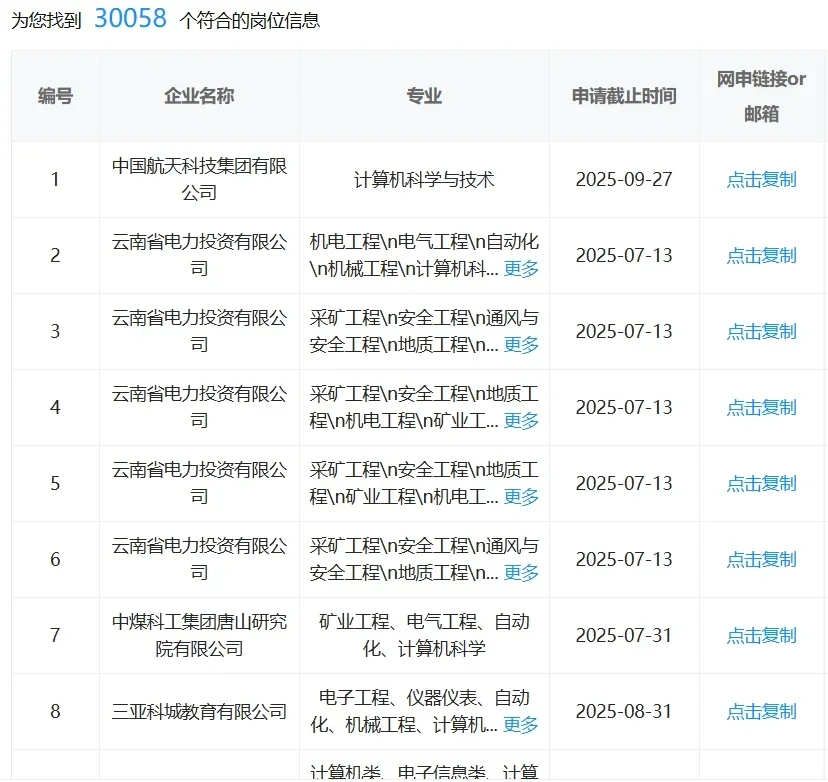
Task: Click deadline 2025-07-31
Action: click(x=624, y=636)
